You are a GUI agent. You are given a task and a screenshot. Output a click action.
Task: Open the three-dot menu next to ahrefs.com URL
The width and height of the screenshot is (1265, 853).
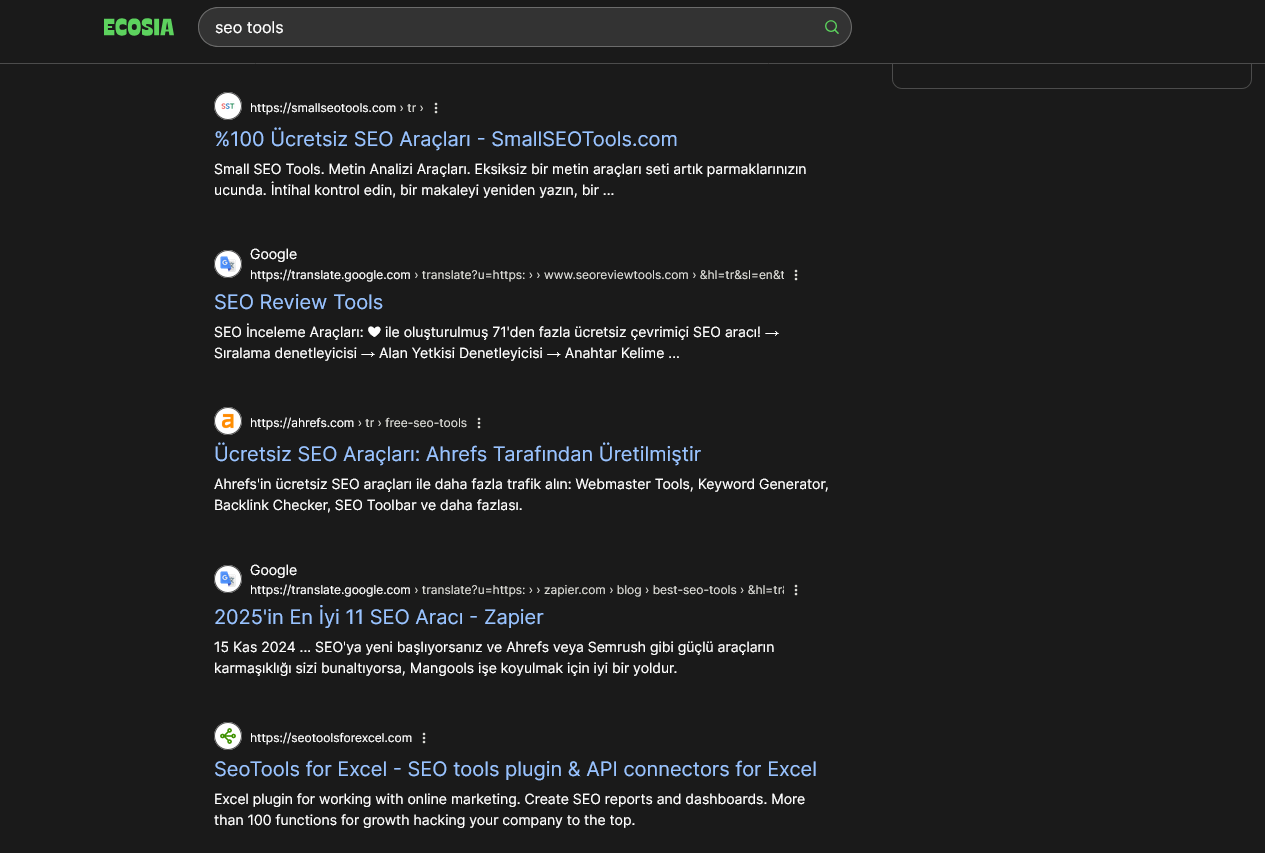(479, 423)
